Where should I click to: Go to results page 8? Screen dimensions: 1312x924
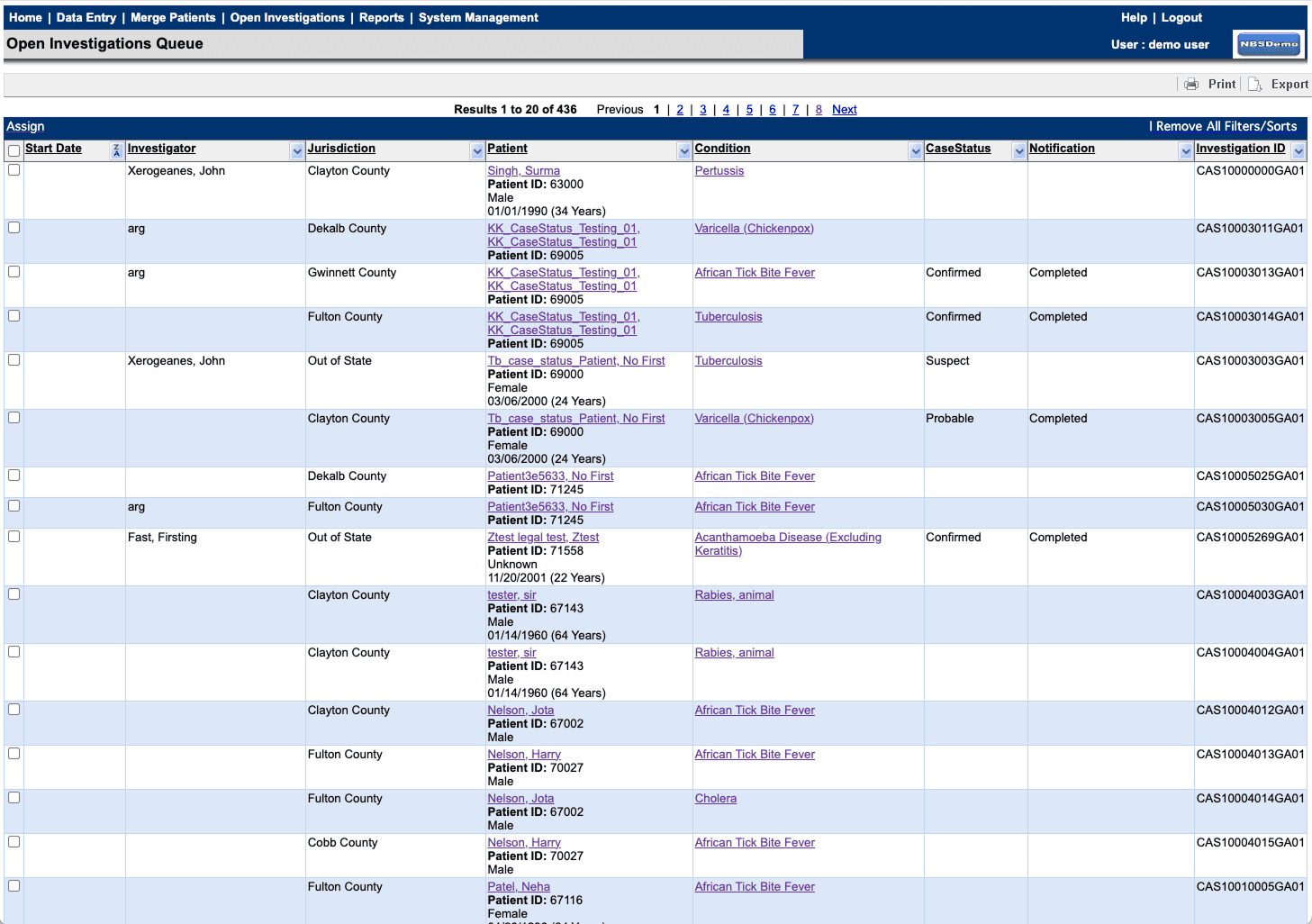(x=819, y=110)
